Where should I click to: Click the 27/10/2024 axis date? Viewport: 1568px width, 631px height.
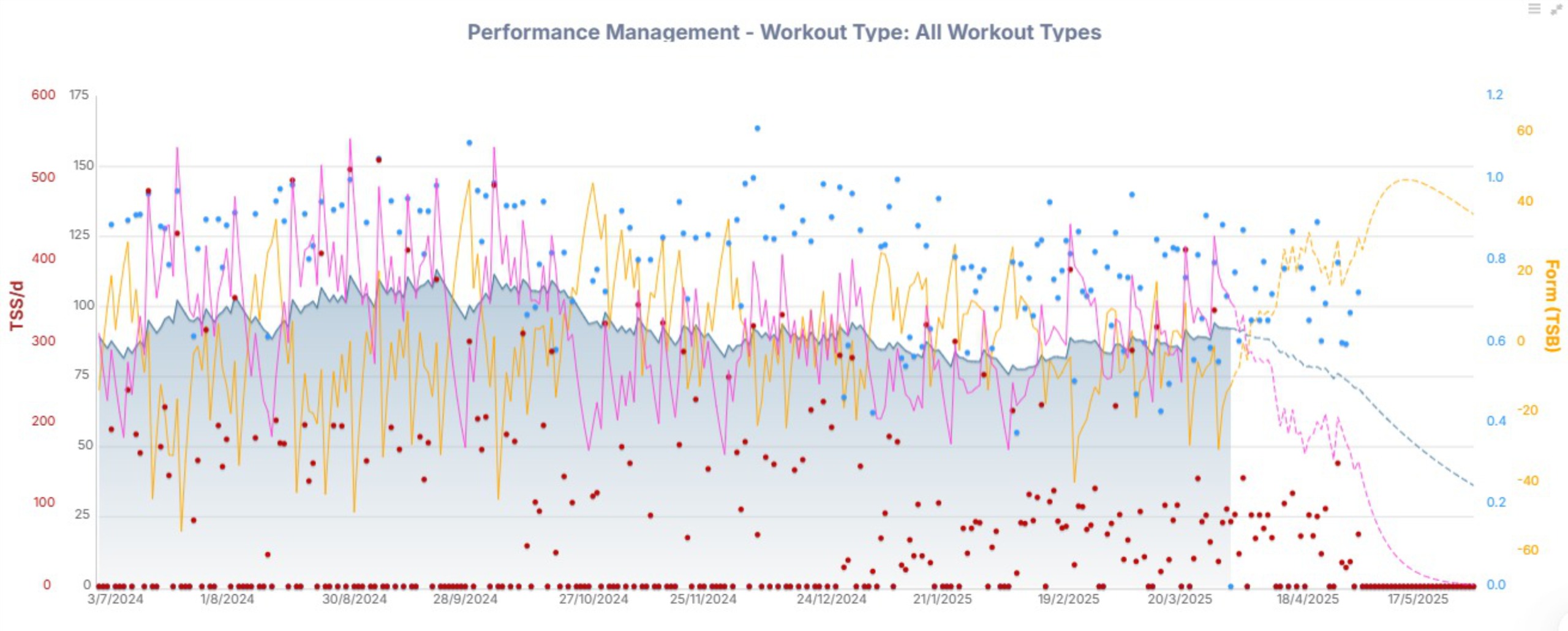pos(593,599)
